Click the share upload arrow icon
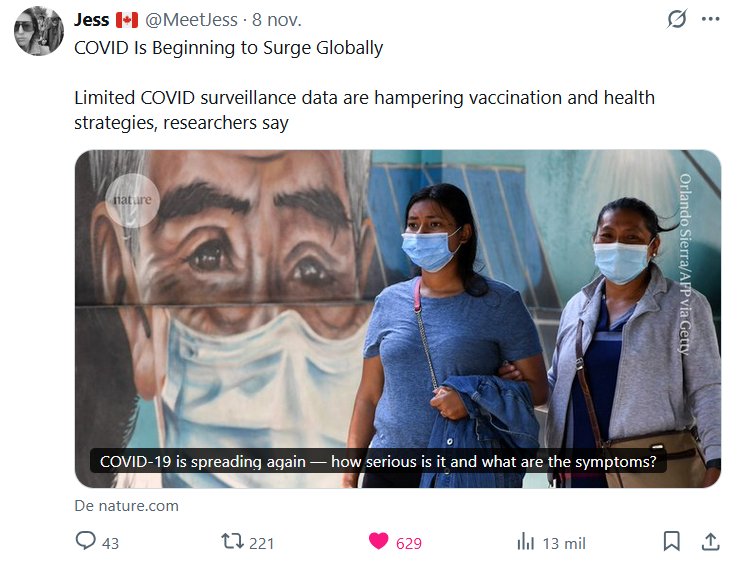This screenshot has height=562, width=738. click(x=710, y=542)
